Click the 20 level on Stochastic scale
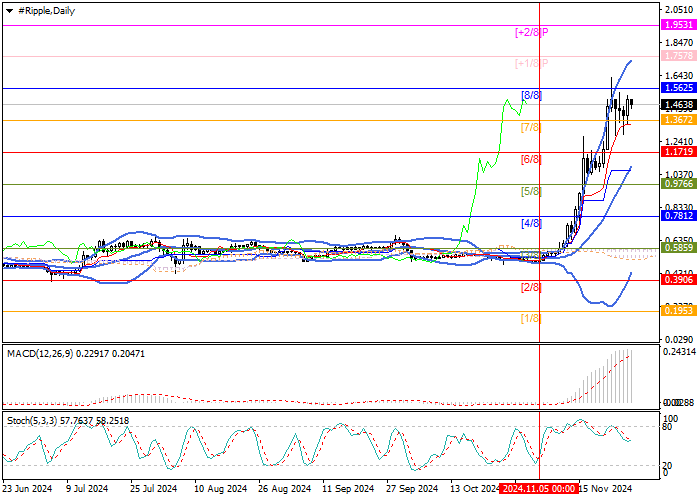Image resolution: width=700 pixels, height=500 pixels. pyautogui.click(x=668, y=466)
